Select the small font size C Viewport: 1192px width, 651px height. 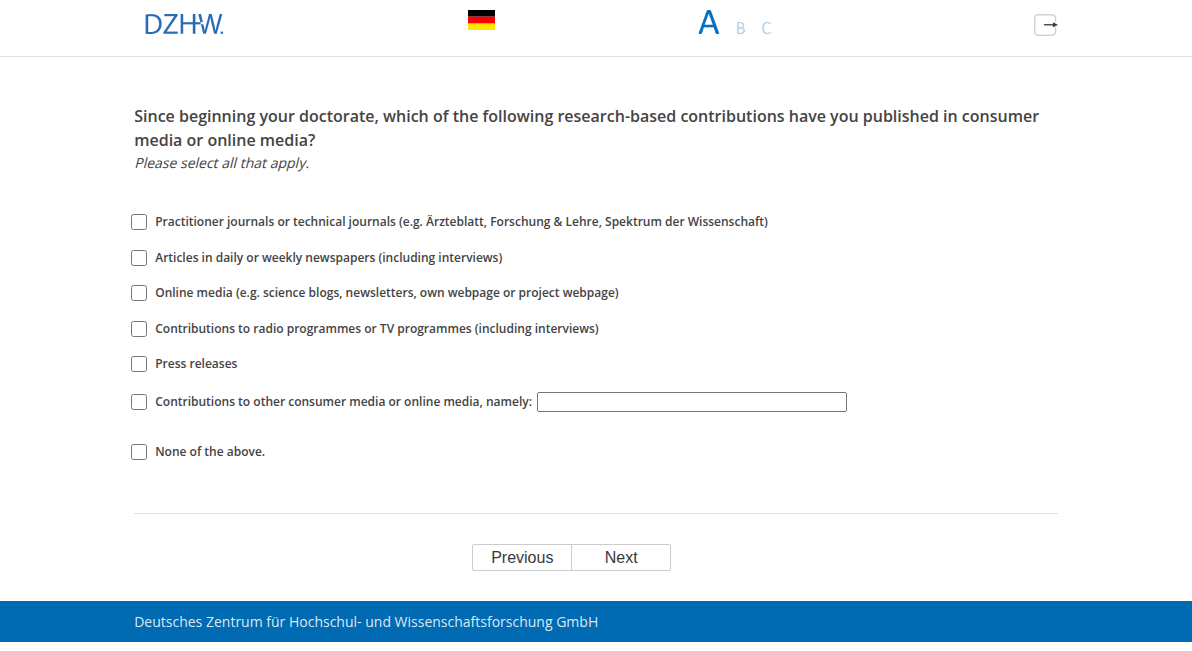(766, 28)
